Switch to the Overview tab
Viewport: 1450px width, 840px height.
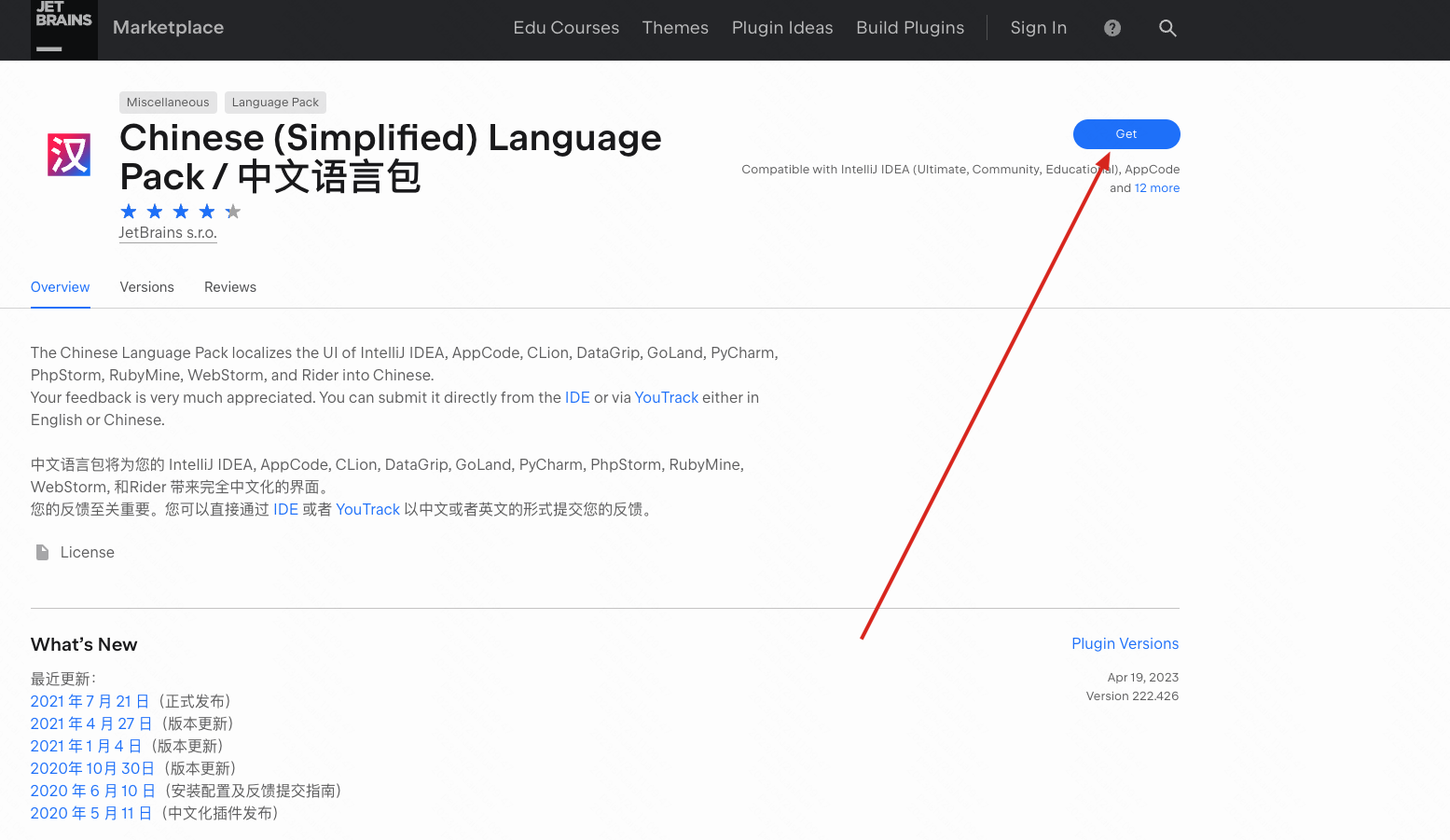[61, 287]
